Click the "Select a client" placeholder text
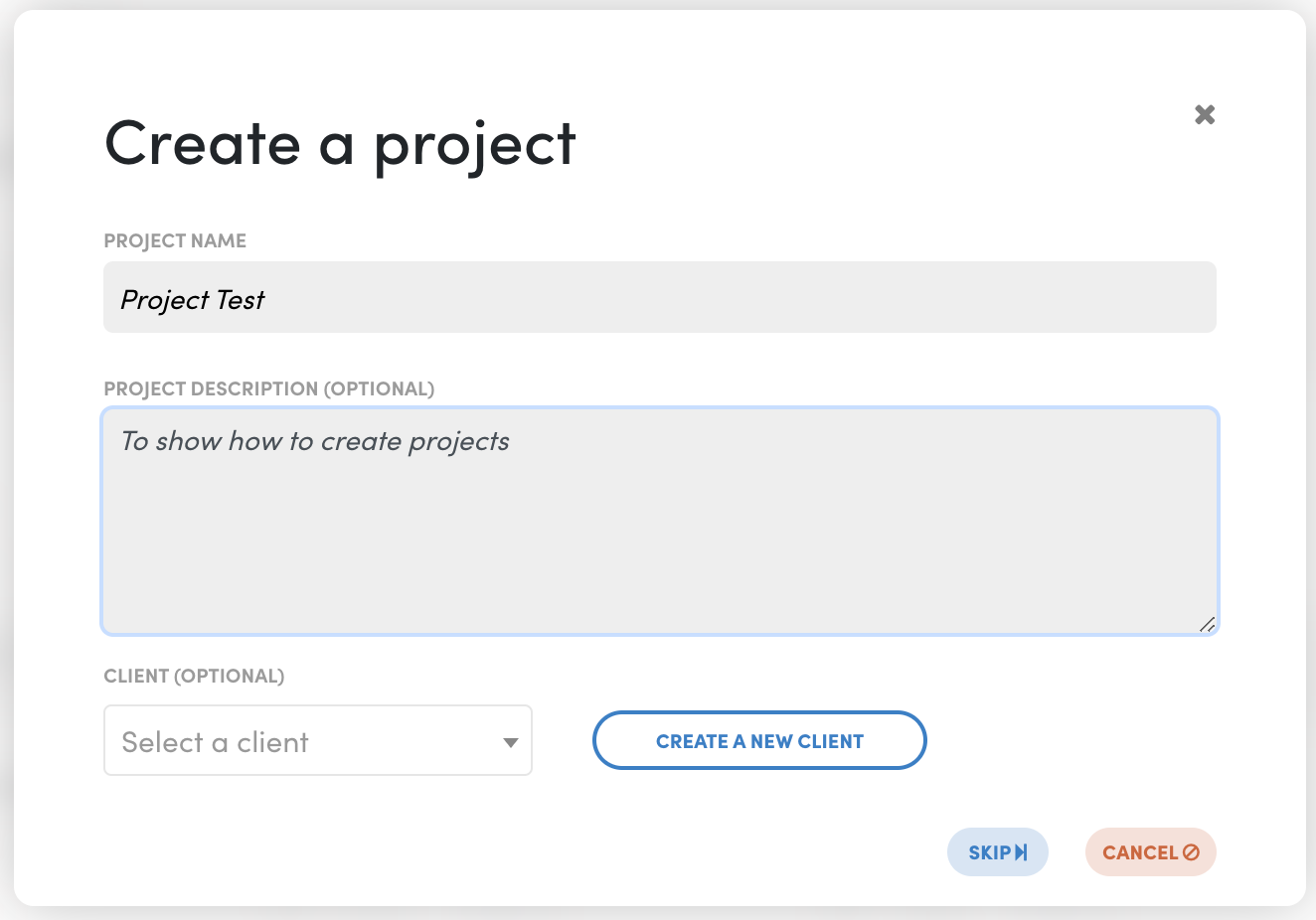 (x=215, y=742)
